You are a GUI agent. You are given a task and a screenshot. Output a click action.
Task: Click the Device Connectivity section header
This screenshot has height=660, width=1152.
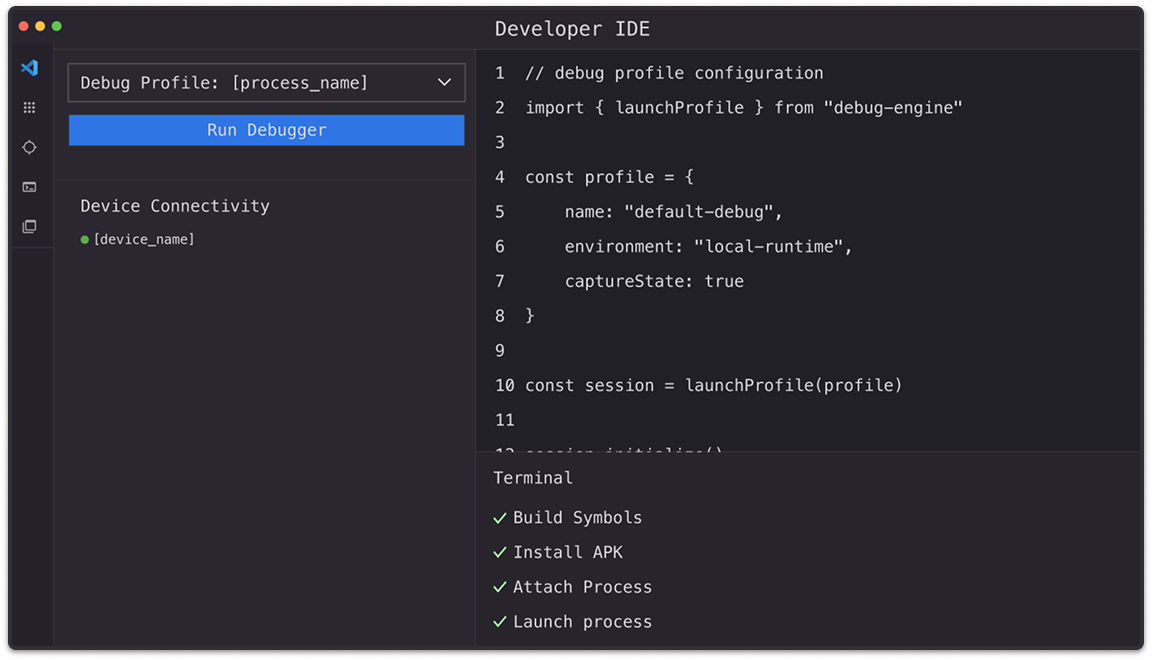tap(175, 206)
